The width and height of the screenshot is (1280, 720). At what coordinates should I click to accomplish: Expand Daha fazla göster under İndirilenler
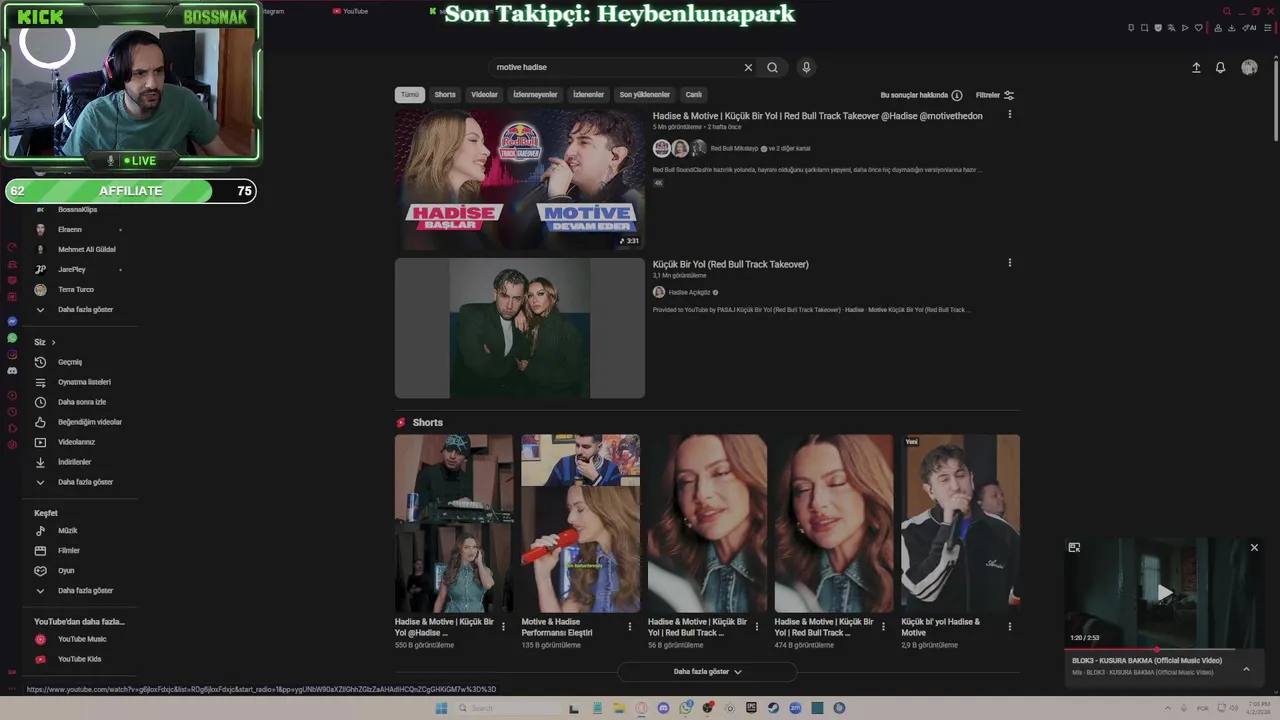pos(86,482)
